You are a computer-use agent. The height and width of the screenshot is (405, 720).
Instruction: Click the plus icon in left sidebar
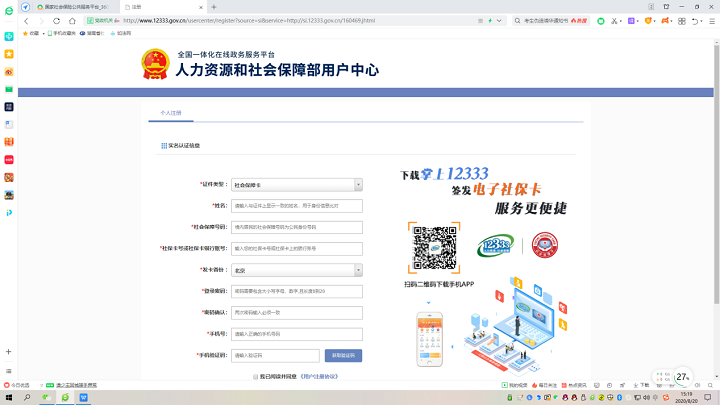click(x=9, y=352)
